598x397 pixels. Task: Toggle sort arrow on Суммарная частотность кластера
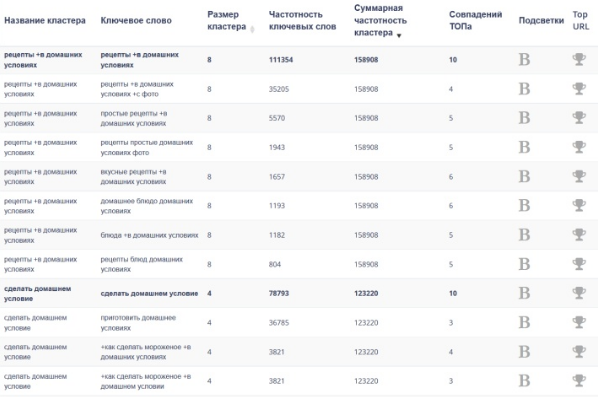(399, 35)
